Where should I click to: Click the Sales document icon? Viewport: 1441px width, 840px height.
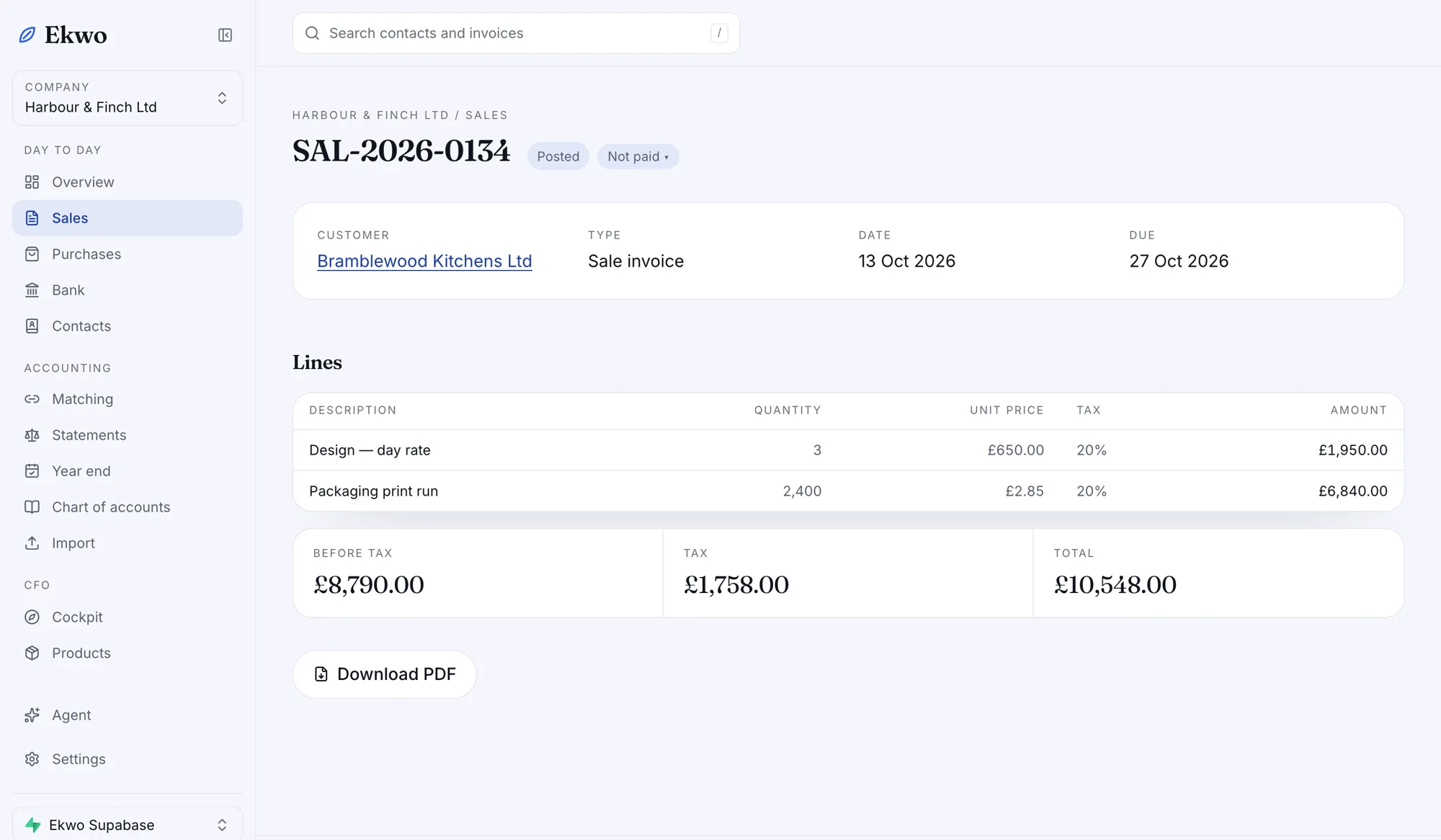(x=32, y=218)
